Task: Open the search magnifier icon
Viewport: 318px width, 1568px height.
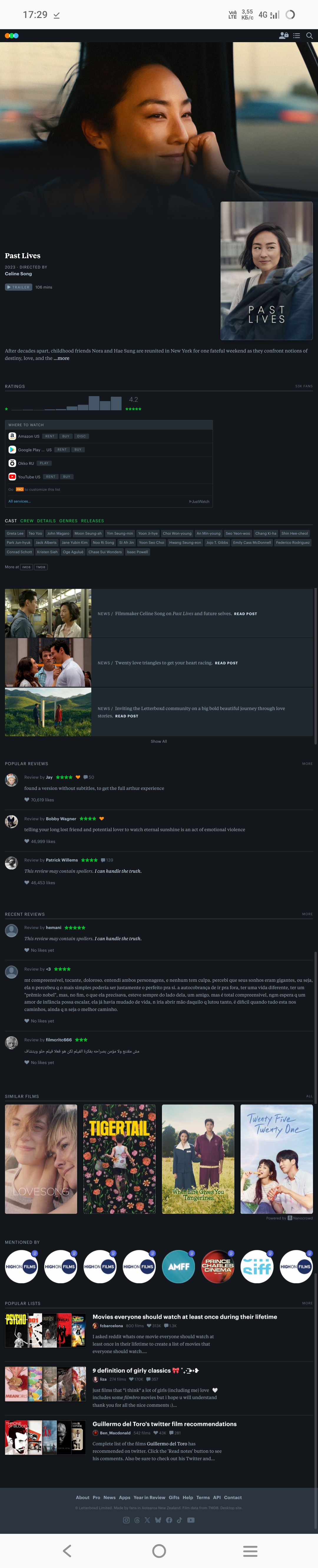Action: [309, 36]
